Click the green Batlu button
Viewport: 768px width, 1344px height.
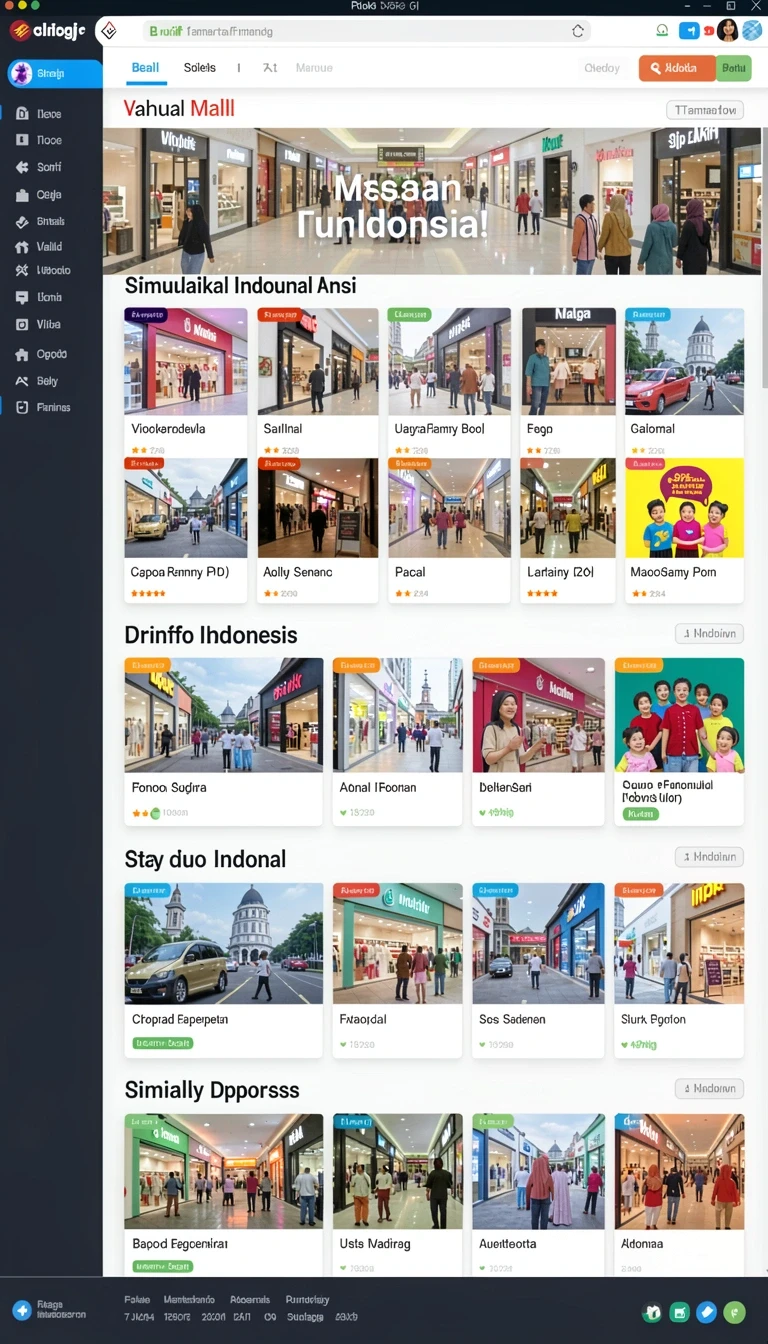pos(734,68)
